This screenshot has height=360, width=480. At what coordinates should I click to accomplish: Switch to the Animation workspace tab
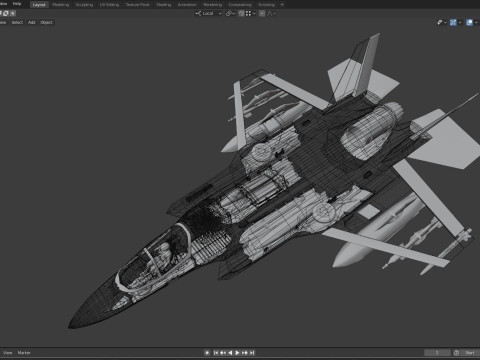pos(187,5)
